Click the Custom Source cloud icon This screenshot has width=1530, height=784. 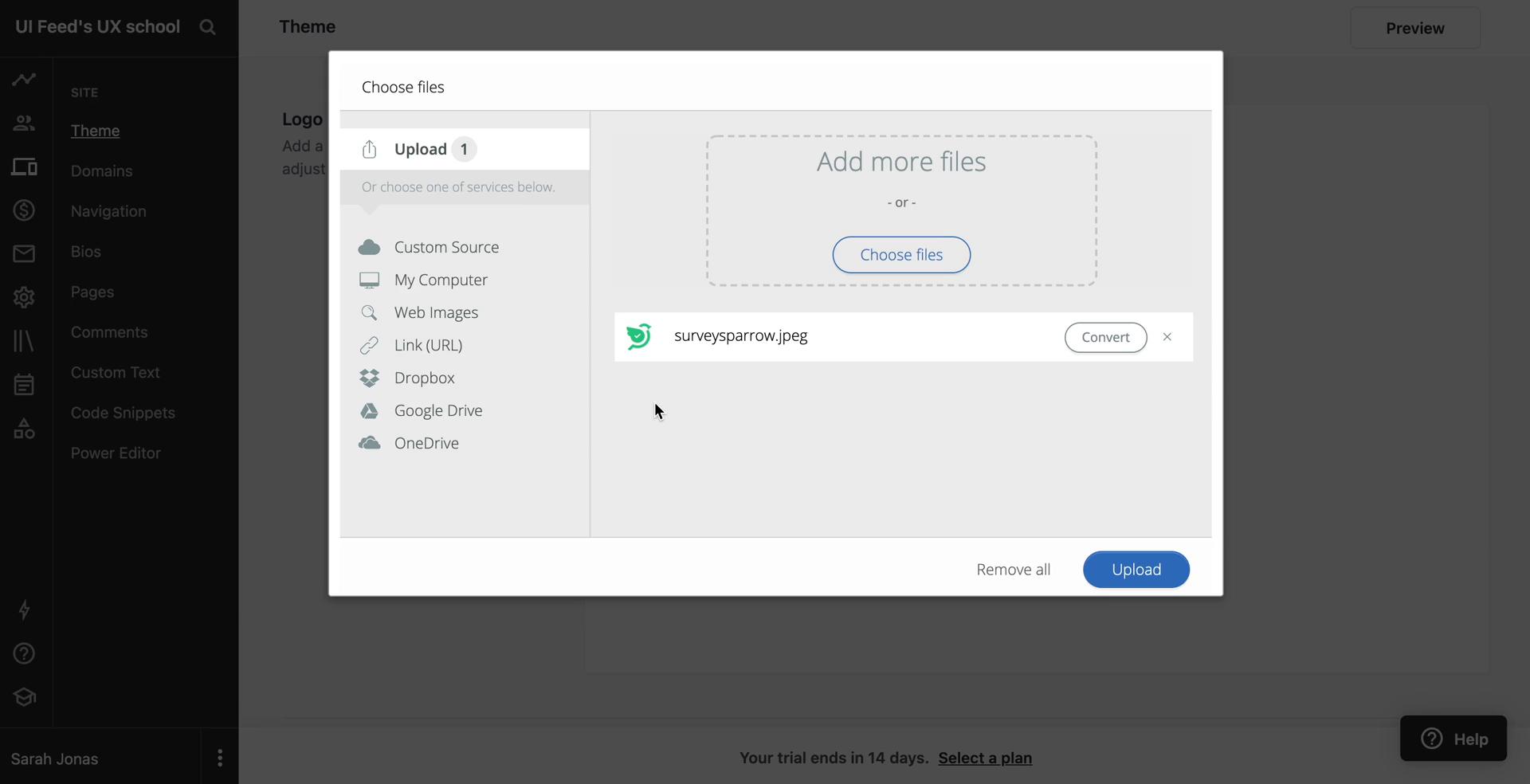(369, 247)
